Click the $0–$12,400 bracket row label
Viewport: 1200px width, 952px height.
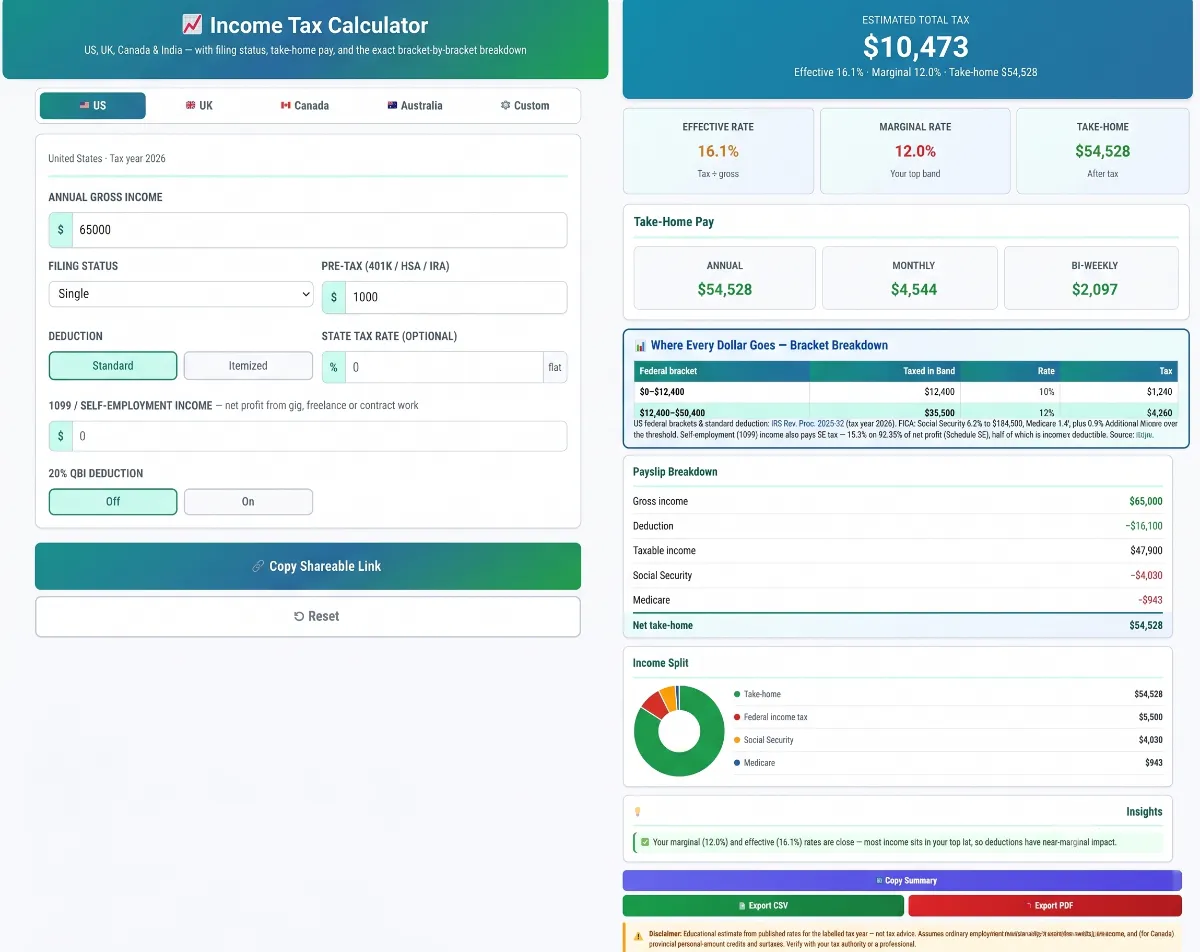662,392
